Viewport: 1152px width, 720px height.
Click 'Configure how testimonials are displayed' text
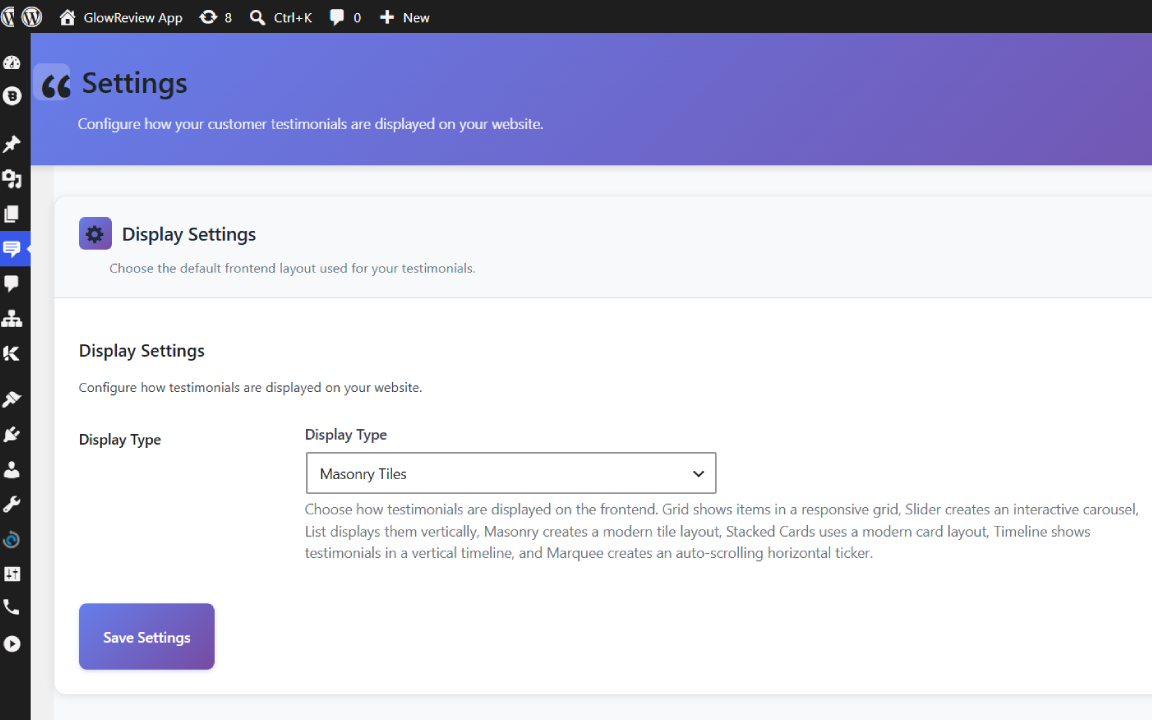tap(251, 387)
